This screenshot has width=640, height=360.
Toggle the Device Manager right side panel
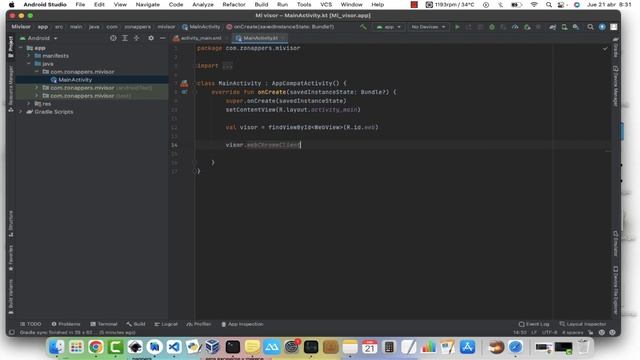coord(616,87)
